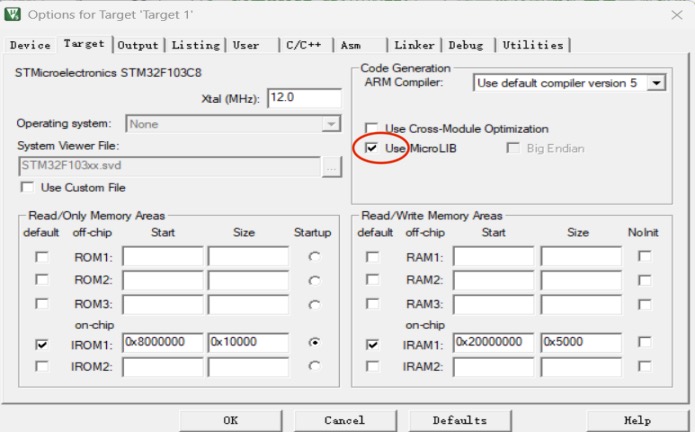Check the RAM1 default checkbox

(373, 257)
